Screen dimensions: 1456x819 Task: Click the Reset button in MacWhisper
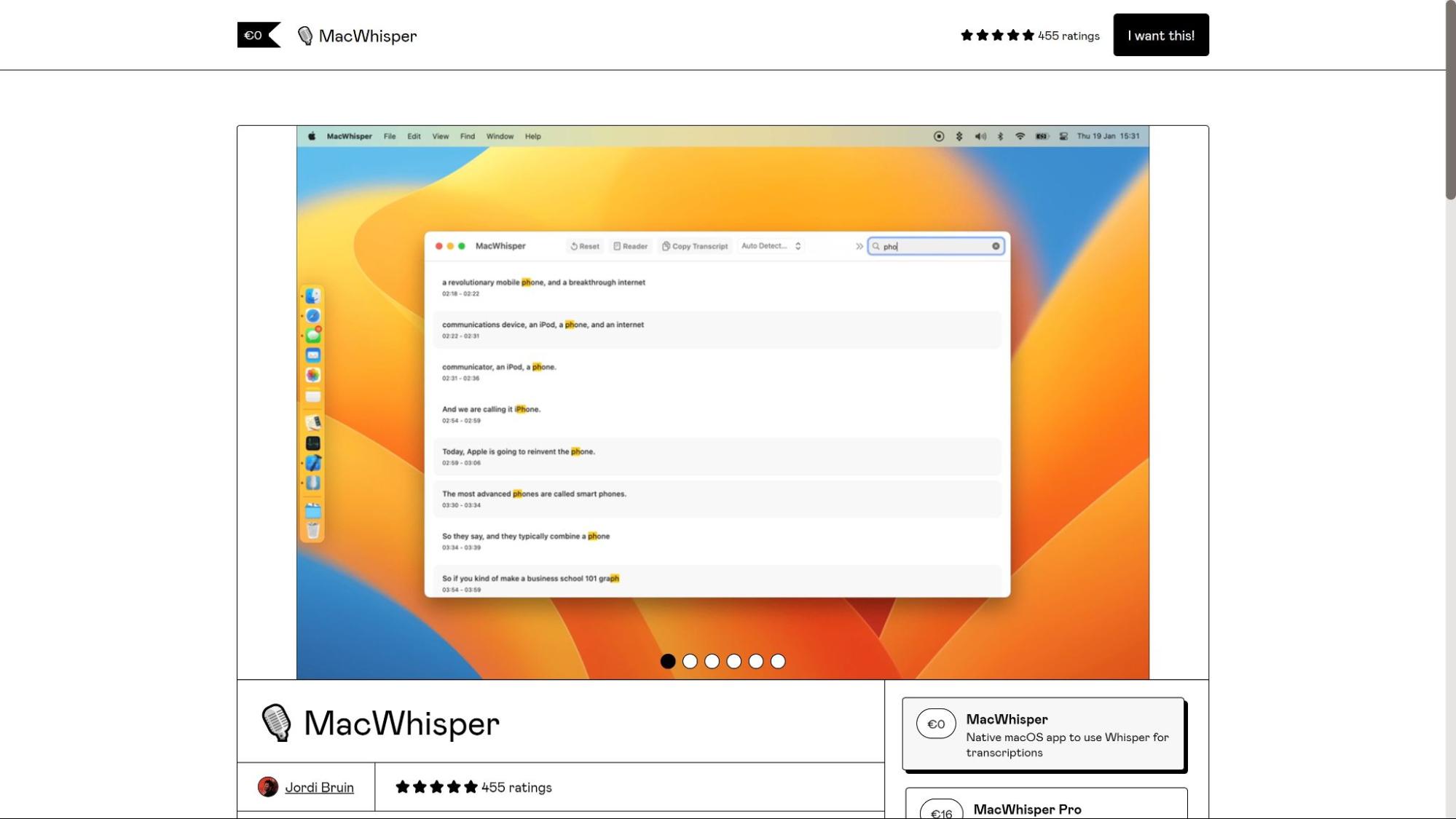coord(583,245)
